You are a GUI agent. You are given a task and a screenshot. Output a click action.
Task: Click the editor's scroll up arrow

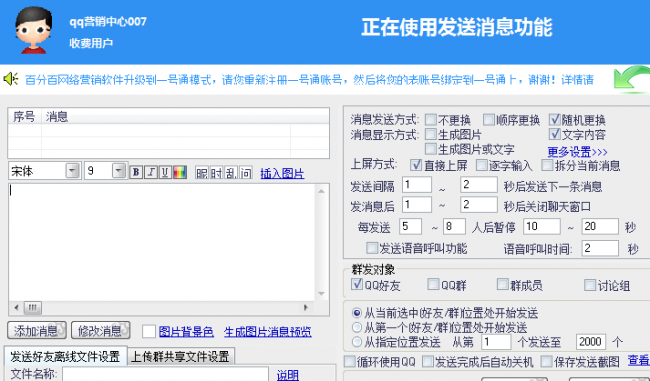click(x=321, y=191)
